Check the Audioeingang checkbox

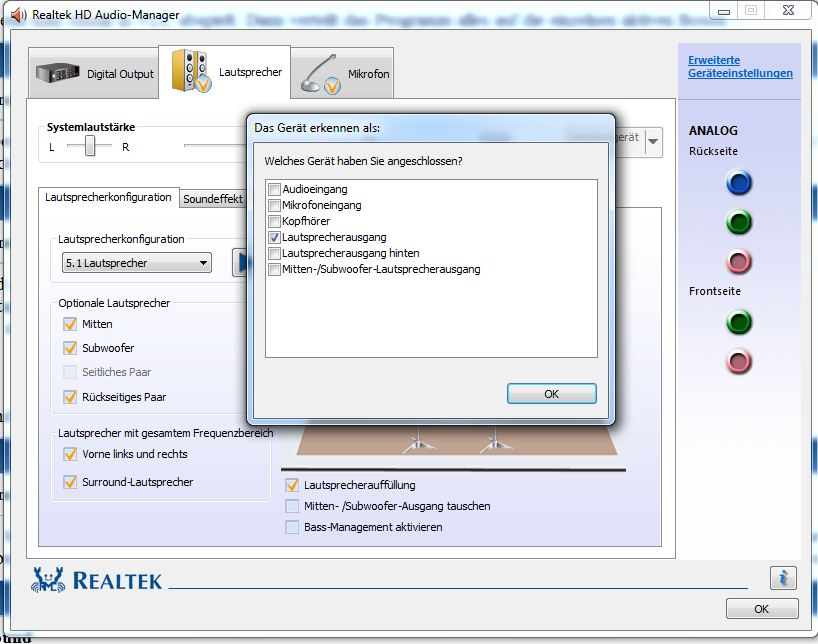point(274,189)
